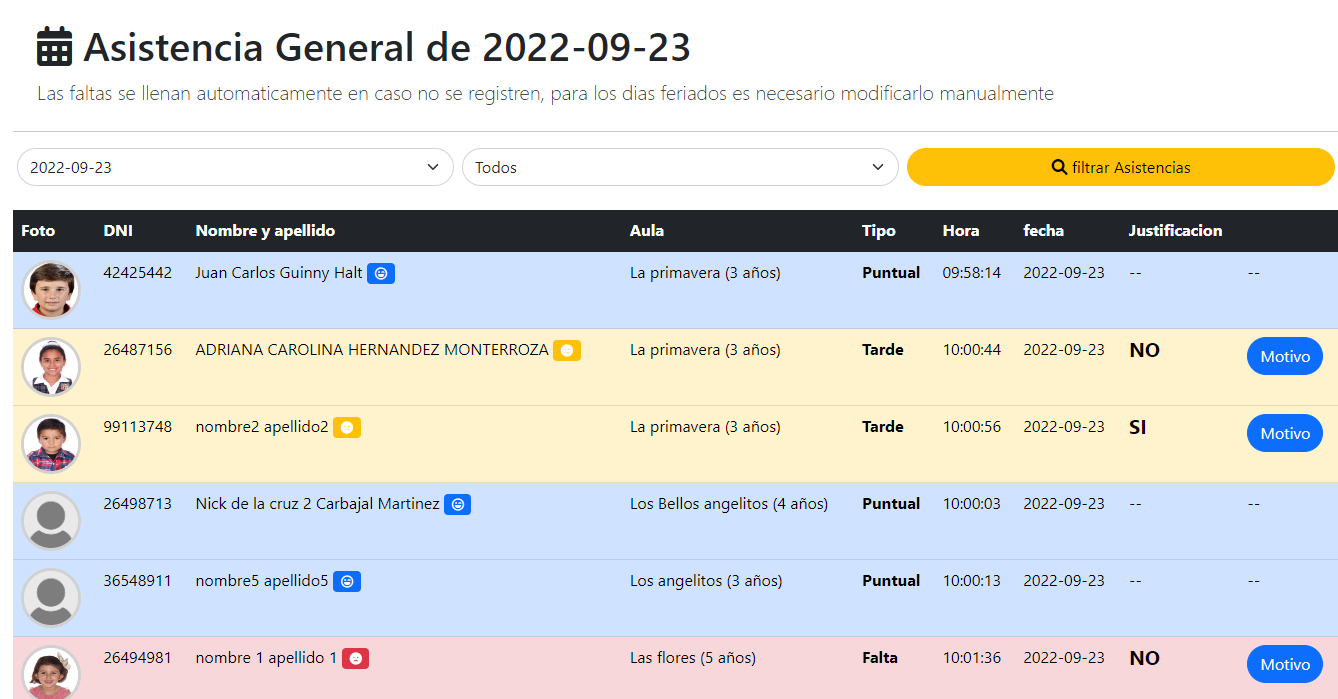Image resolution: width=1338 pixels, height=699 pixels.
Task: Click the Motivo button for nombre 1 apellido 1
Action: pyautogui.click(x=1284, y=664)
